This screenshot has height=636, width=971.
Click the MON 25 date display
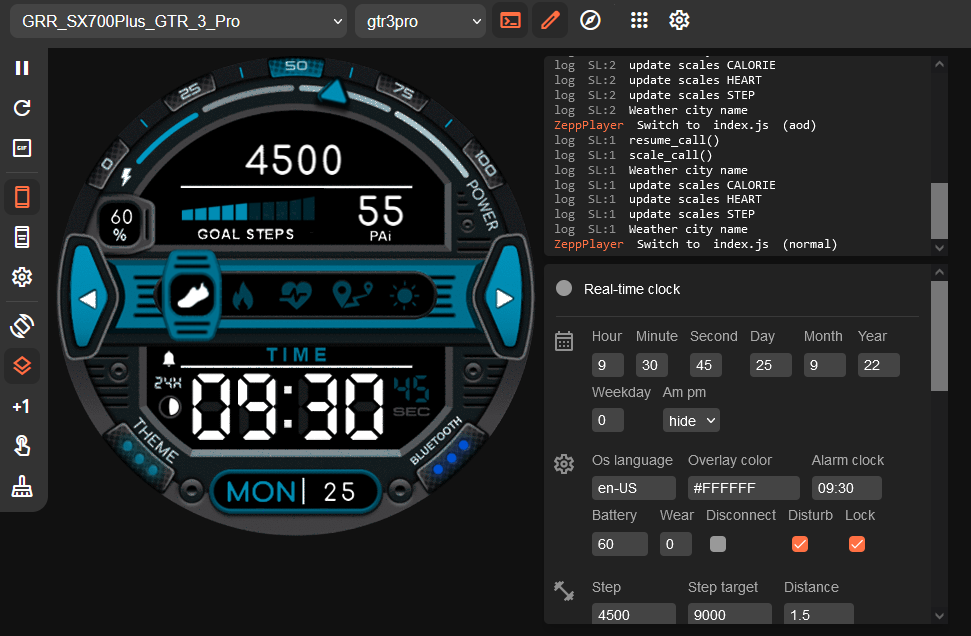pos(294,492)
